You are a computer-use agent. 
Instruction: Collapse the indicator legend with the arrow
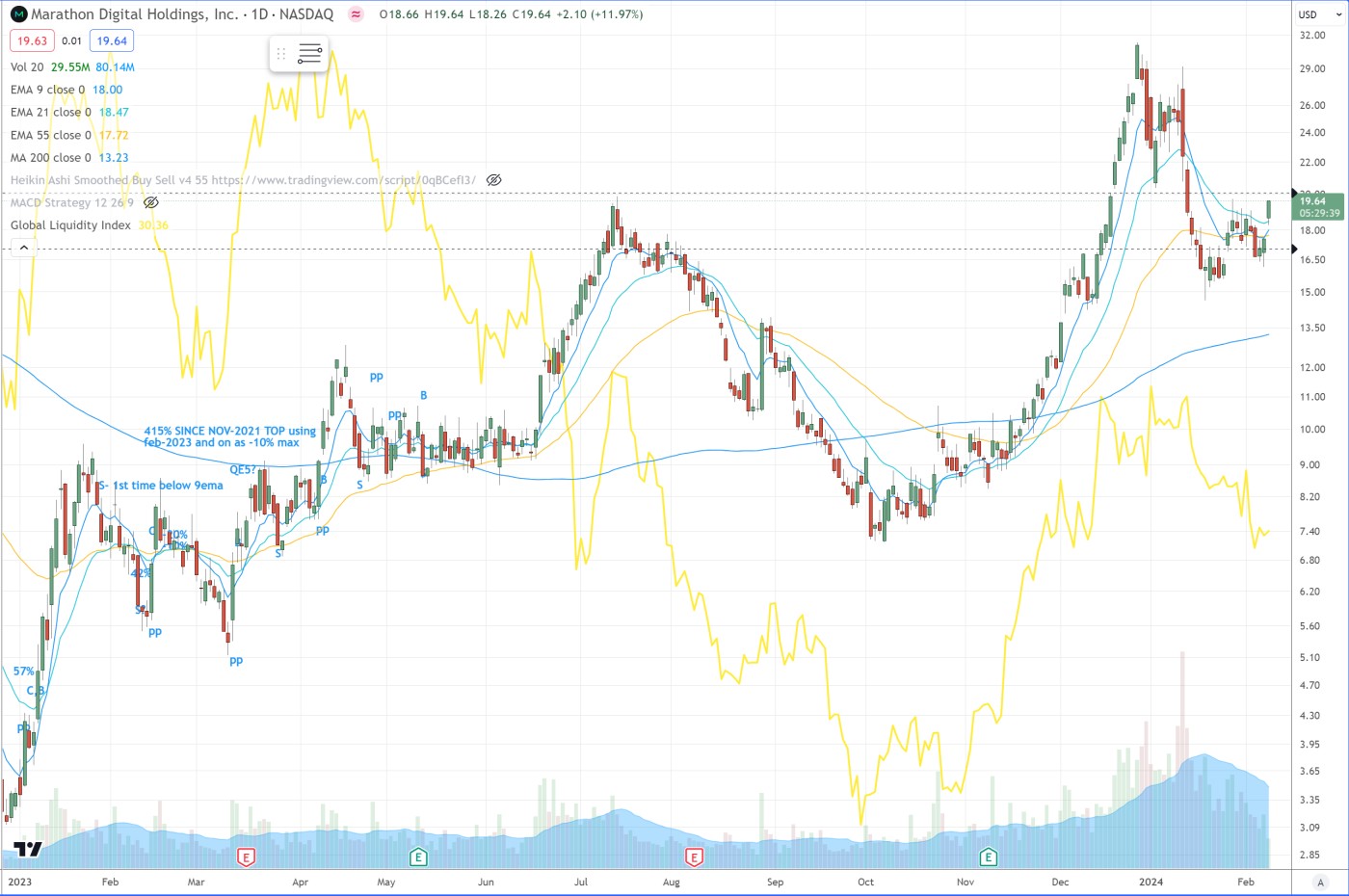click(x=24, y=248)
